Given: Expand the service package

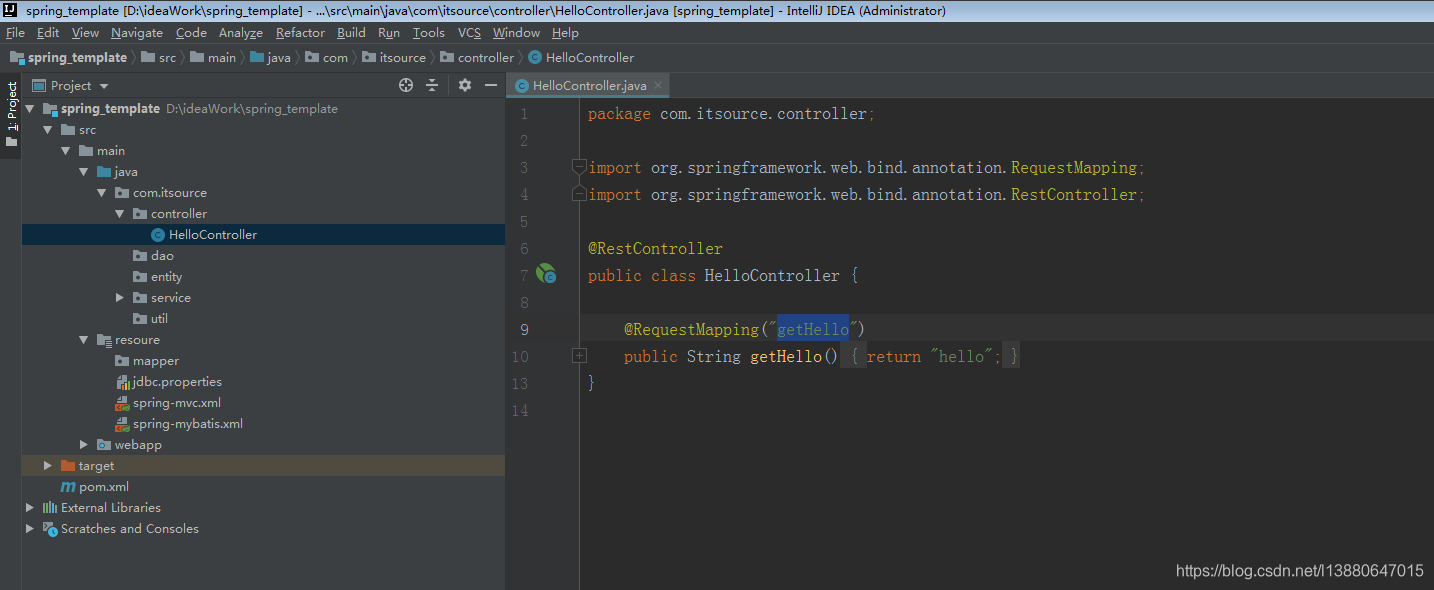Looking at the screenshot, I should point(120,298).
